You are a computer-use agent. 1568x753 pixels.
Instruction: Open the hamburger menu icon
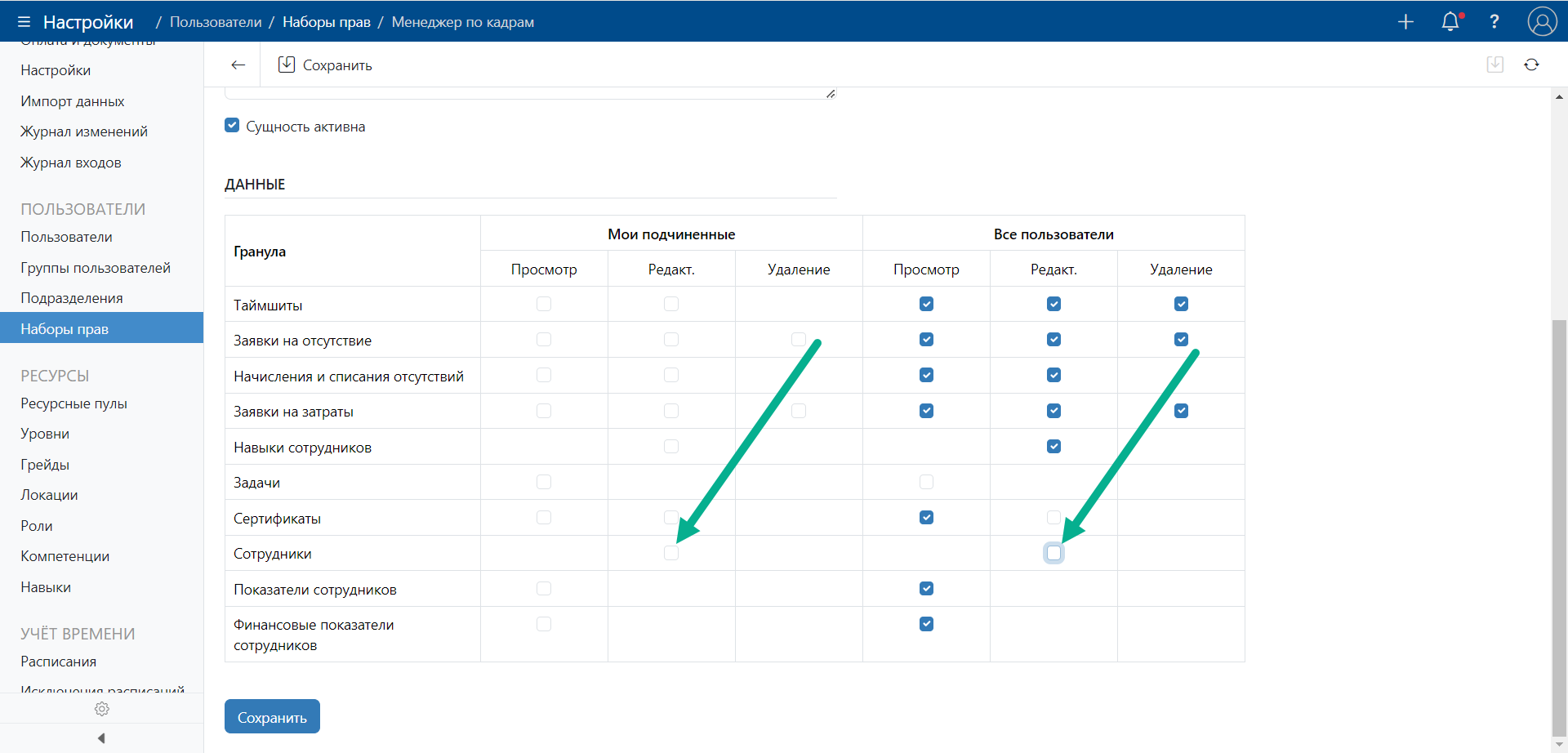(24, 22)
